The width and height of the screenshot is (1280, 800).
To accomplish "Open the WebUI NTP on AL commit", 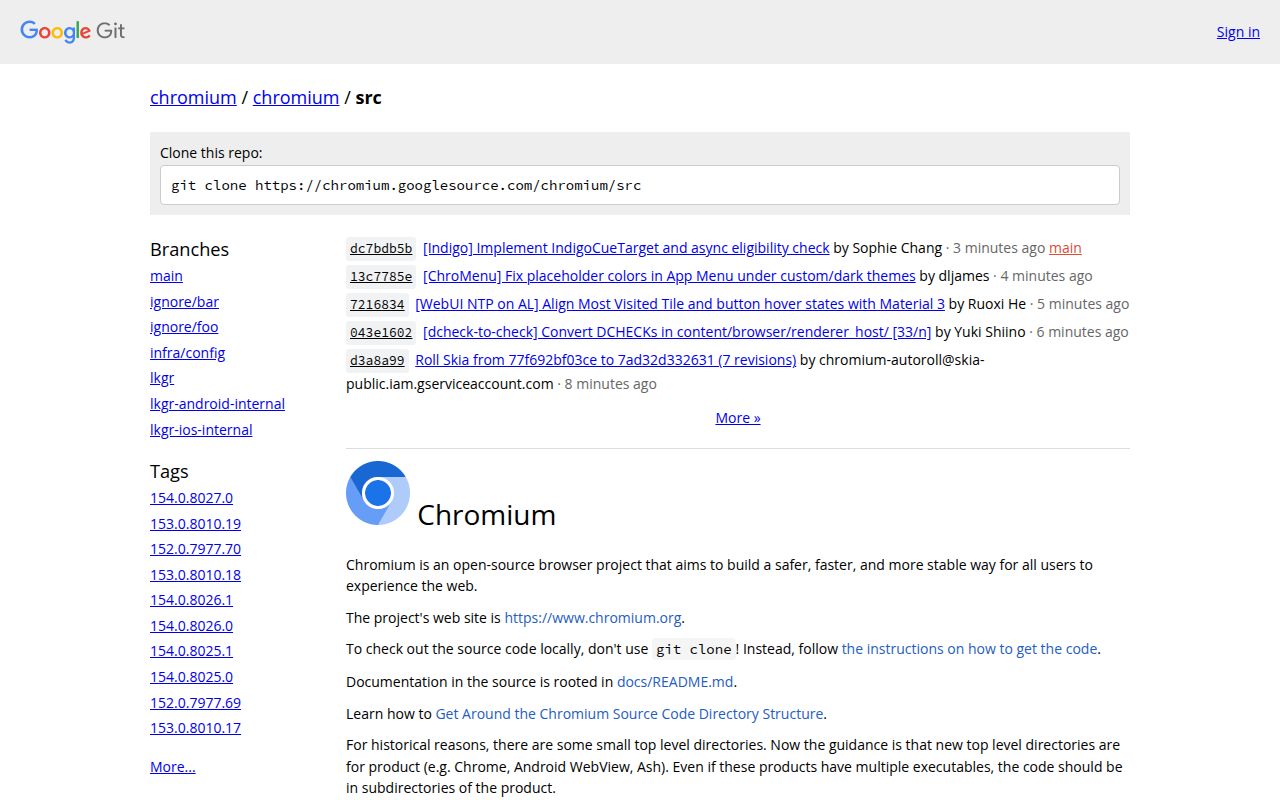I will click(x=680, y=304).
